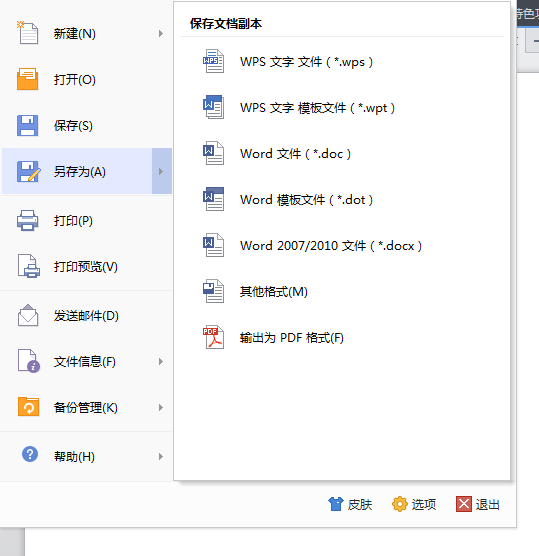This screenshot has width=539, height=556.
Task: Choose 打开(O) from the file menu
Action: tap(87, 79)
